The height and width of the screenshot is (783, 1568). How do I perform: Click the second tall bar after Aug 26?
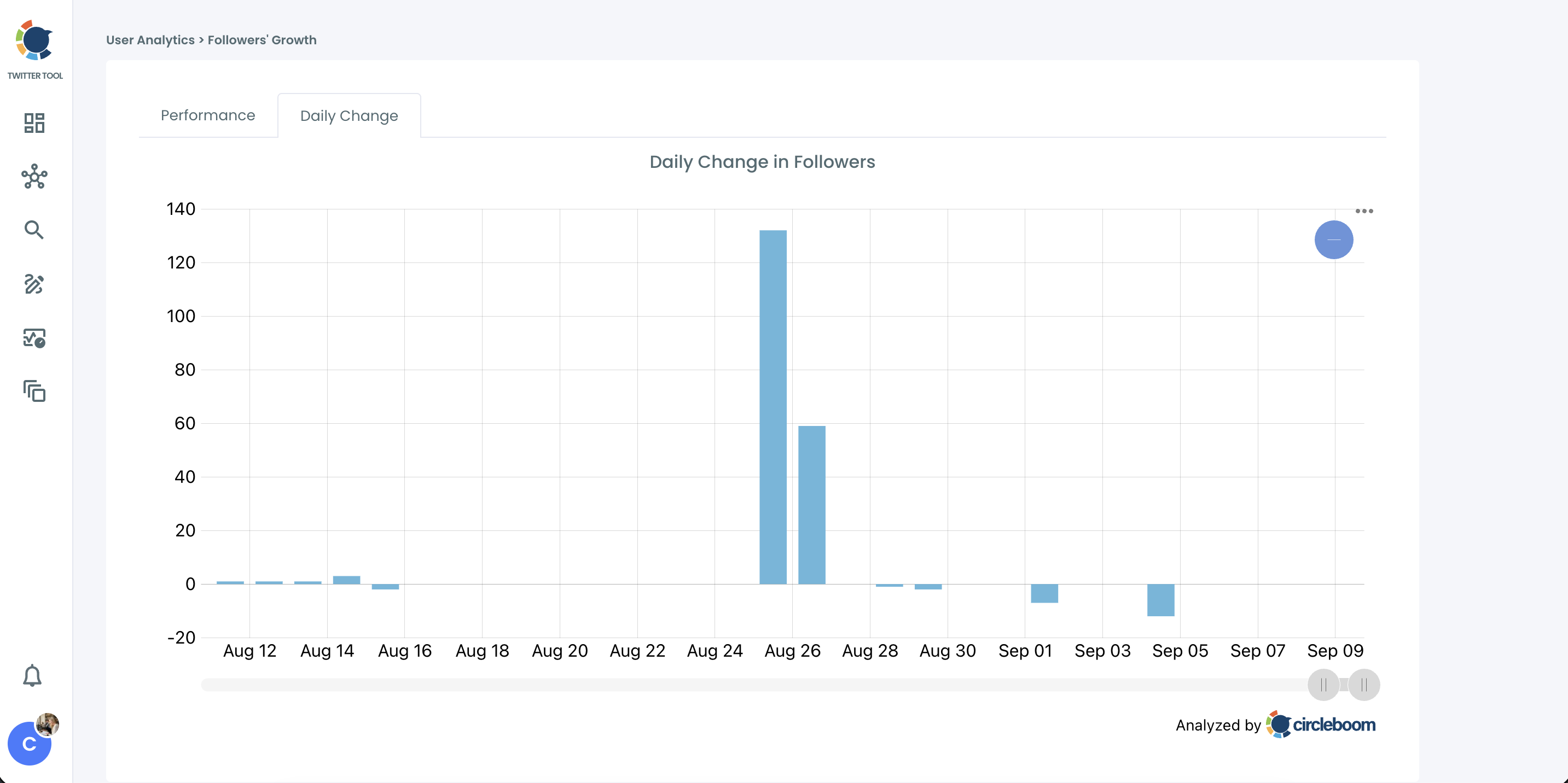point(812,505)
